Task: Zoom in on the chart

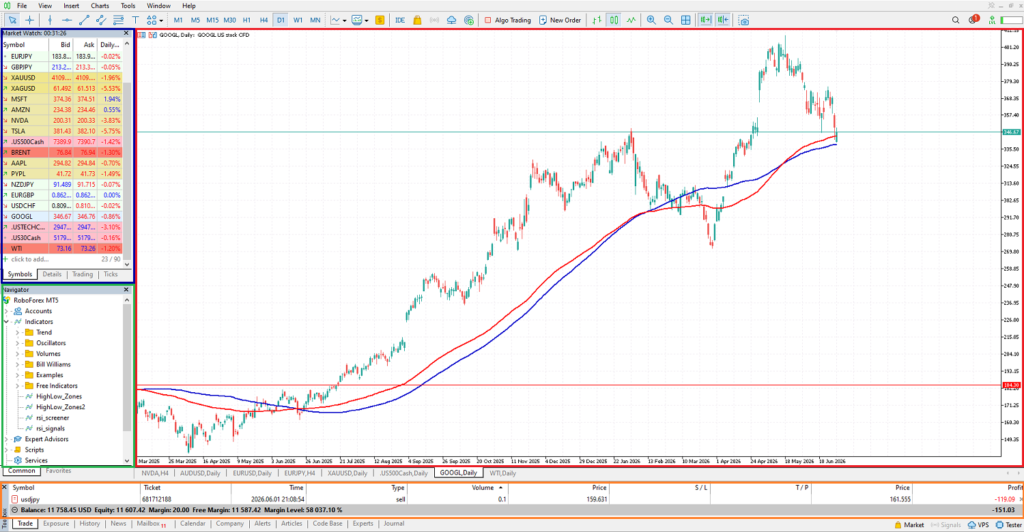Action: click(651, 20)
